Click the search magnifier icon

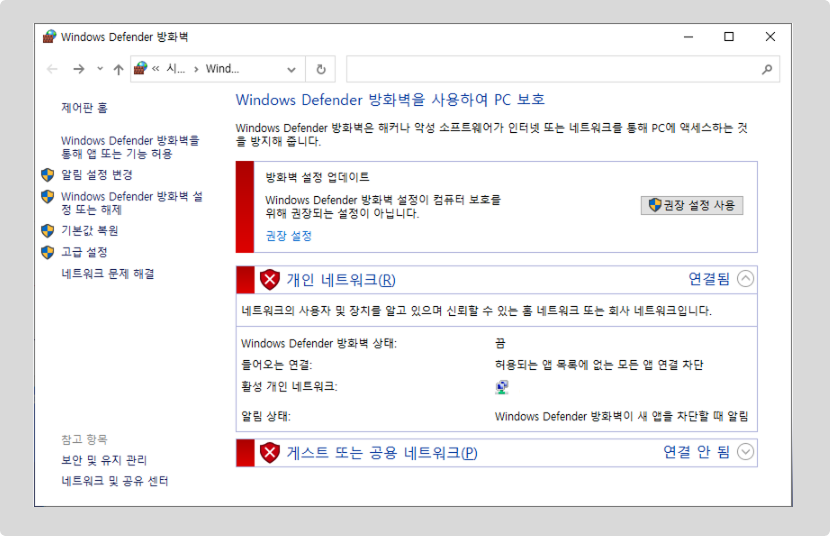click(x=767, y=69)
